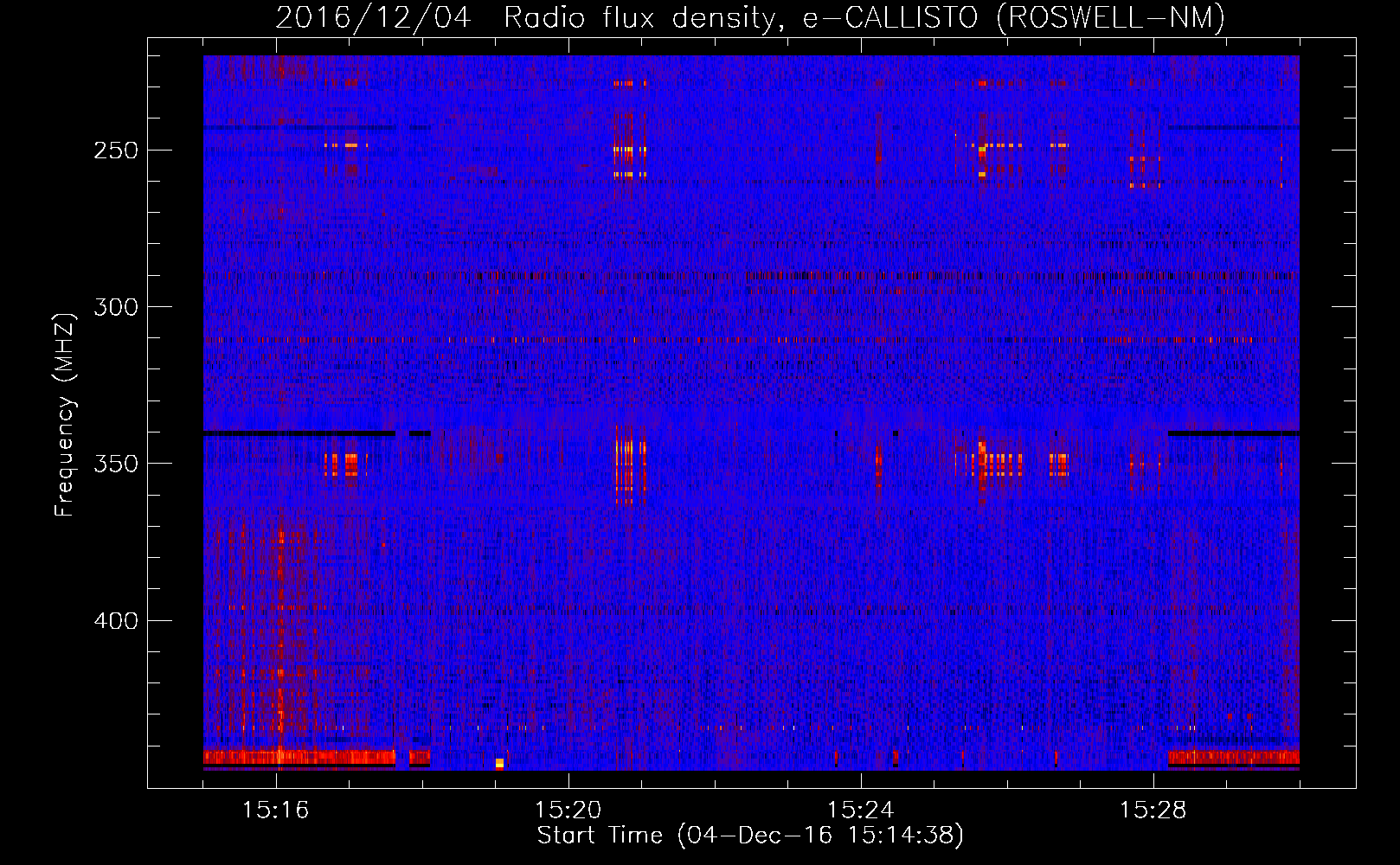
Task: Click the 15:16 time axis label
Action: coord(276,811)
